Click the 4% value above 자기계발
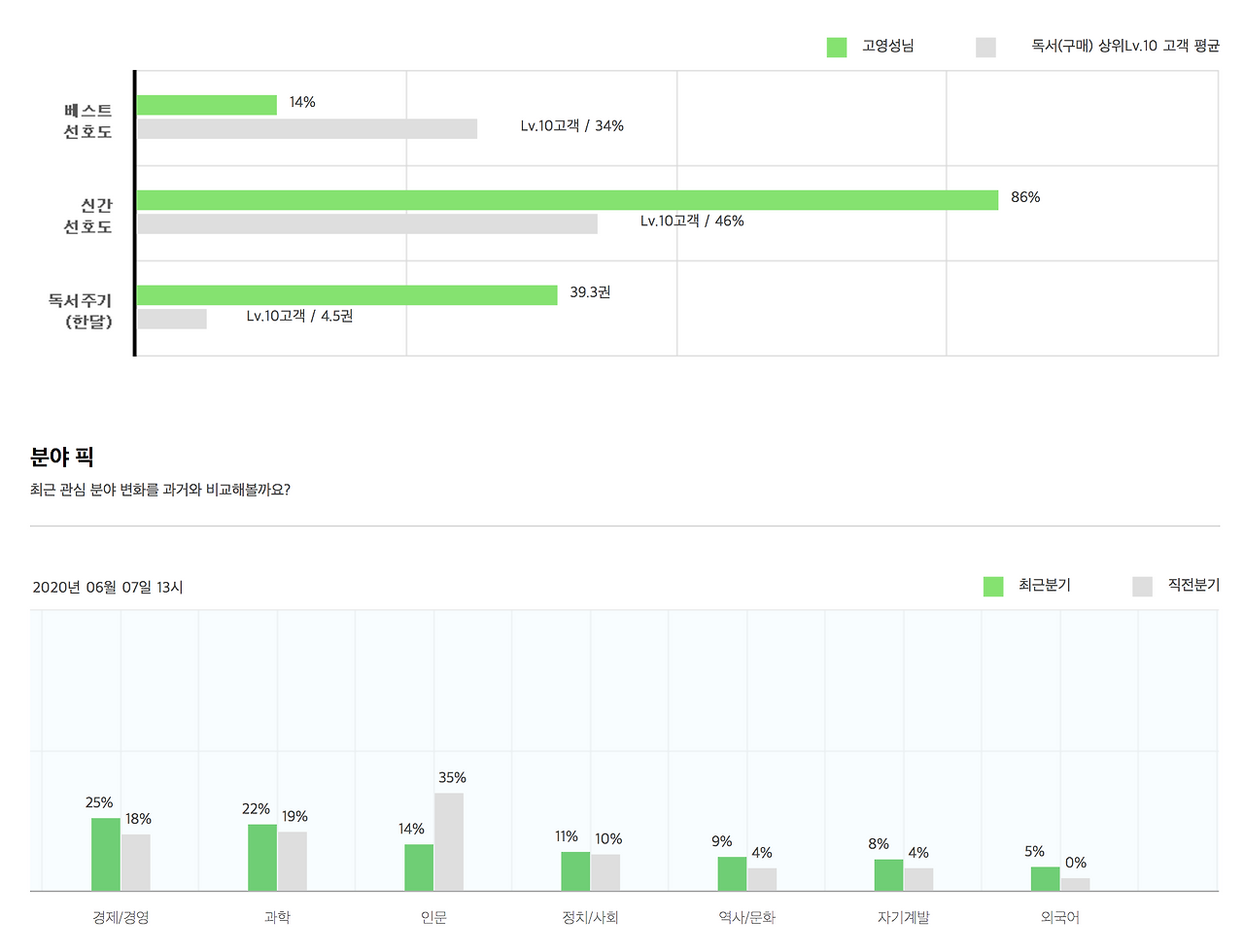 click(918, 853)
